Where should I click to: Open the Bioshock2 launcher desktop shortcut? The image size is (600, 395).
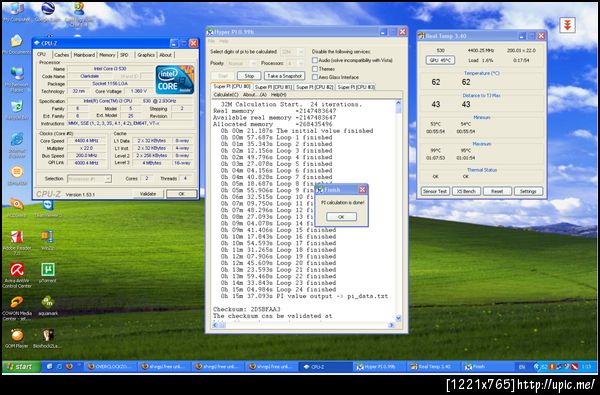pos(47,338)
